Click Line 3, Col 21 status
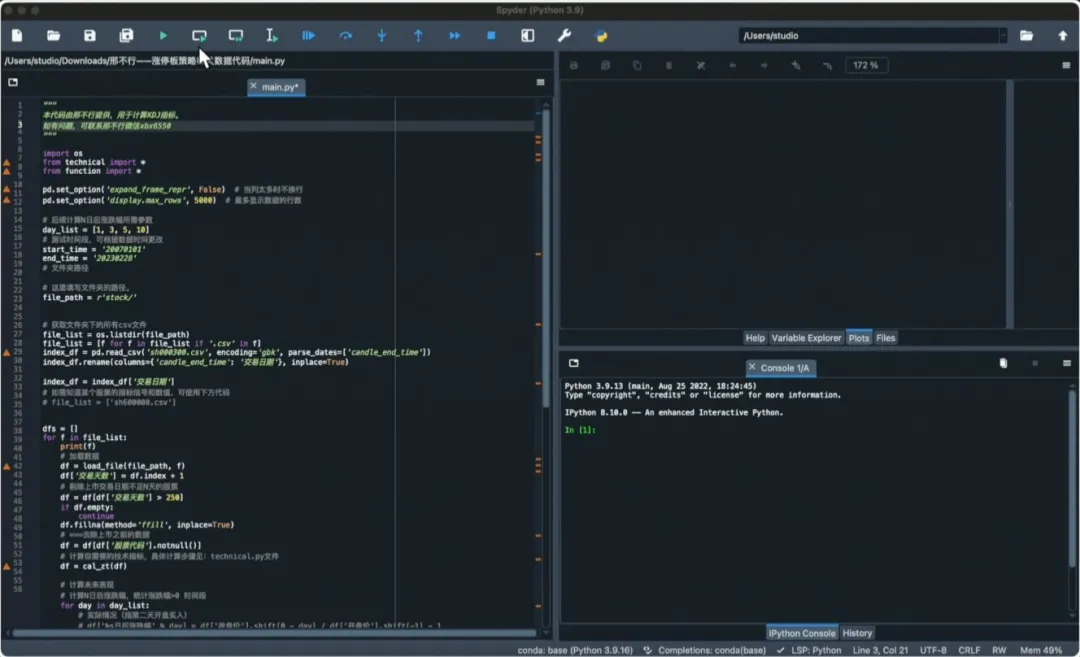Viewport: 1080px width, 657px height. tap(880, 650)
